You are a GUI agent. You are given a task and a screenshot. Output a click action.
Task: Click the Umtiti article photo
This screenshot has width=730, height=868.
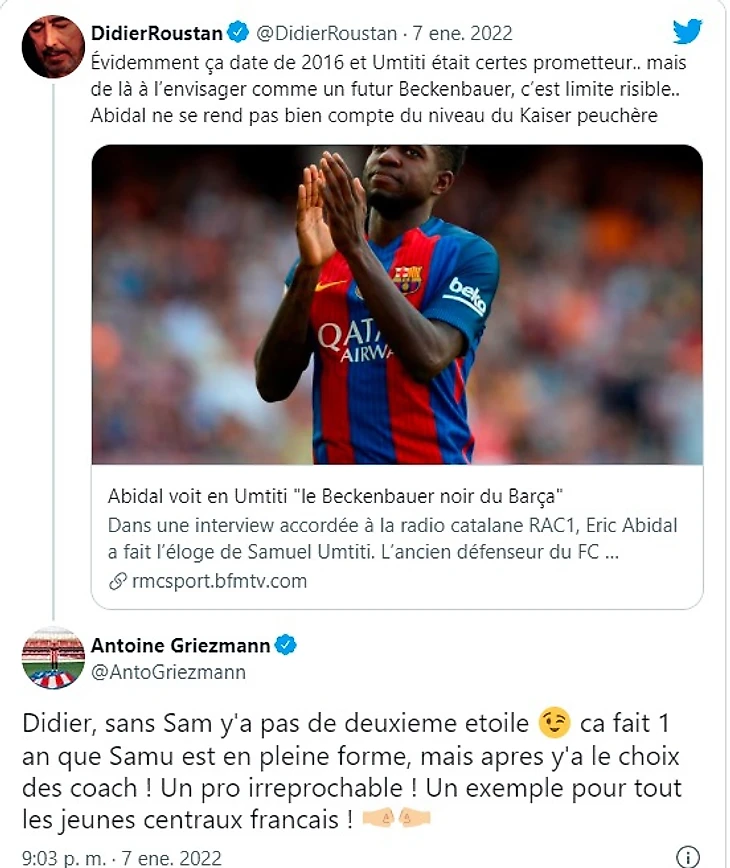click(397, 305)
